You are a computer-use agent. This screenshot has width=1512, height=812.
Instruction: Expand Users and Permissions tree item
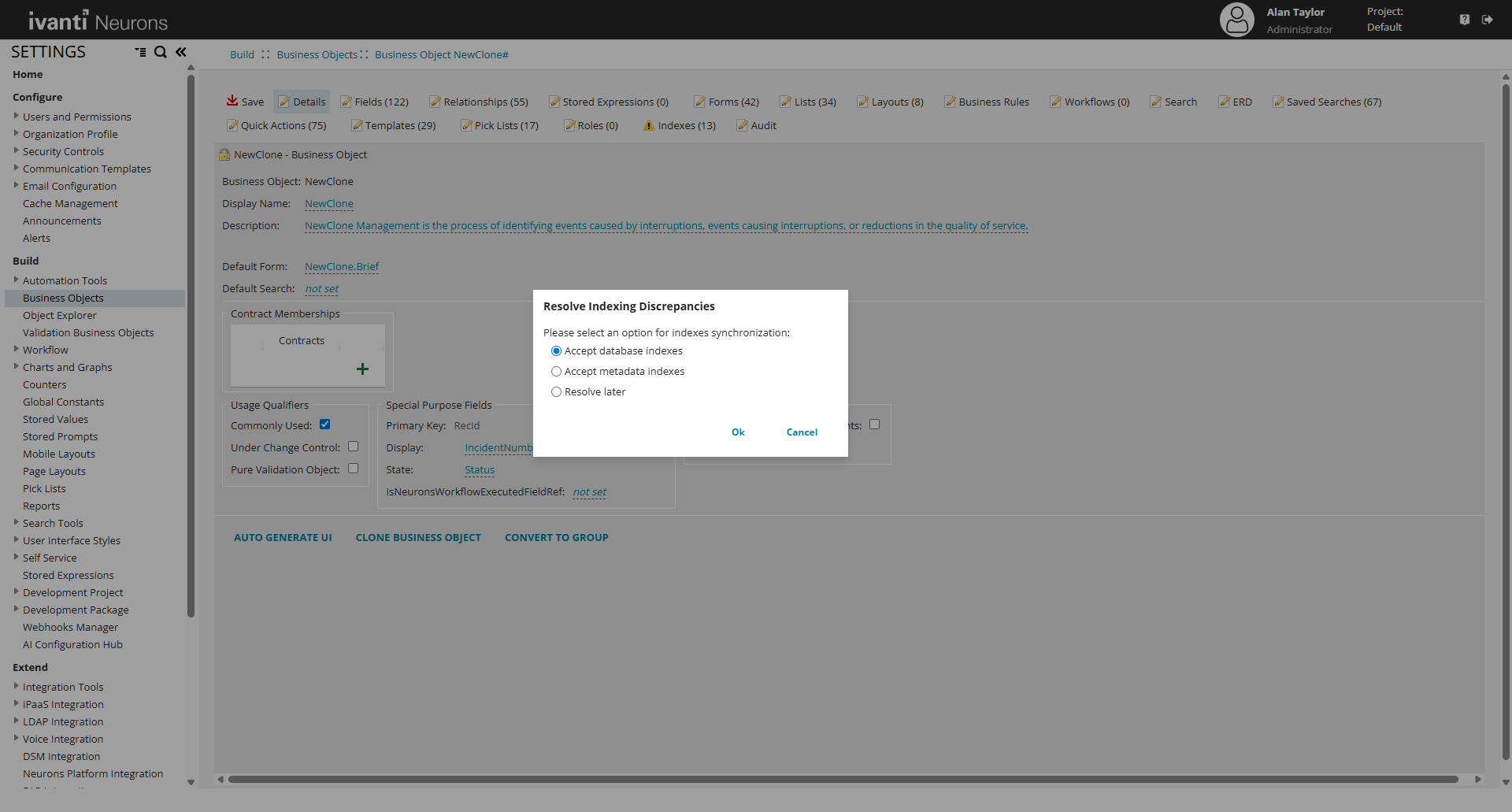[16, 116]
